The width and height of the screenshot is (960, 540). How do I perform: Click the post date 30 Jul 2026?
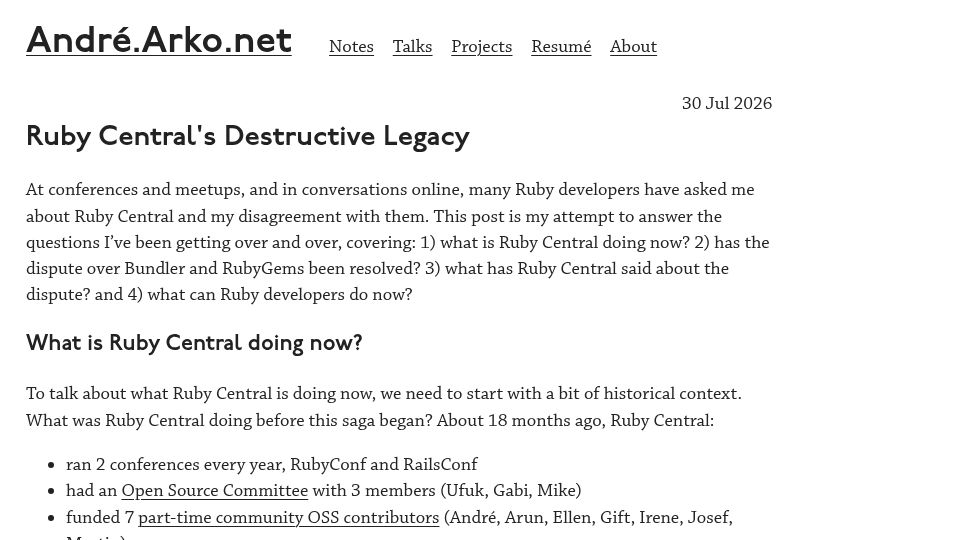coord(727,103)
